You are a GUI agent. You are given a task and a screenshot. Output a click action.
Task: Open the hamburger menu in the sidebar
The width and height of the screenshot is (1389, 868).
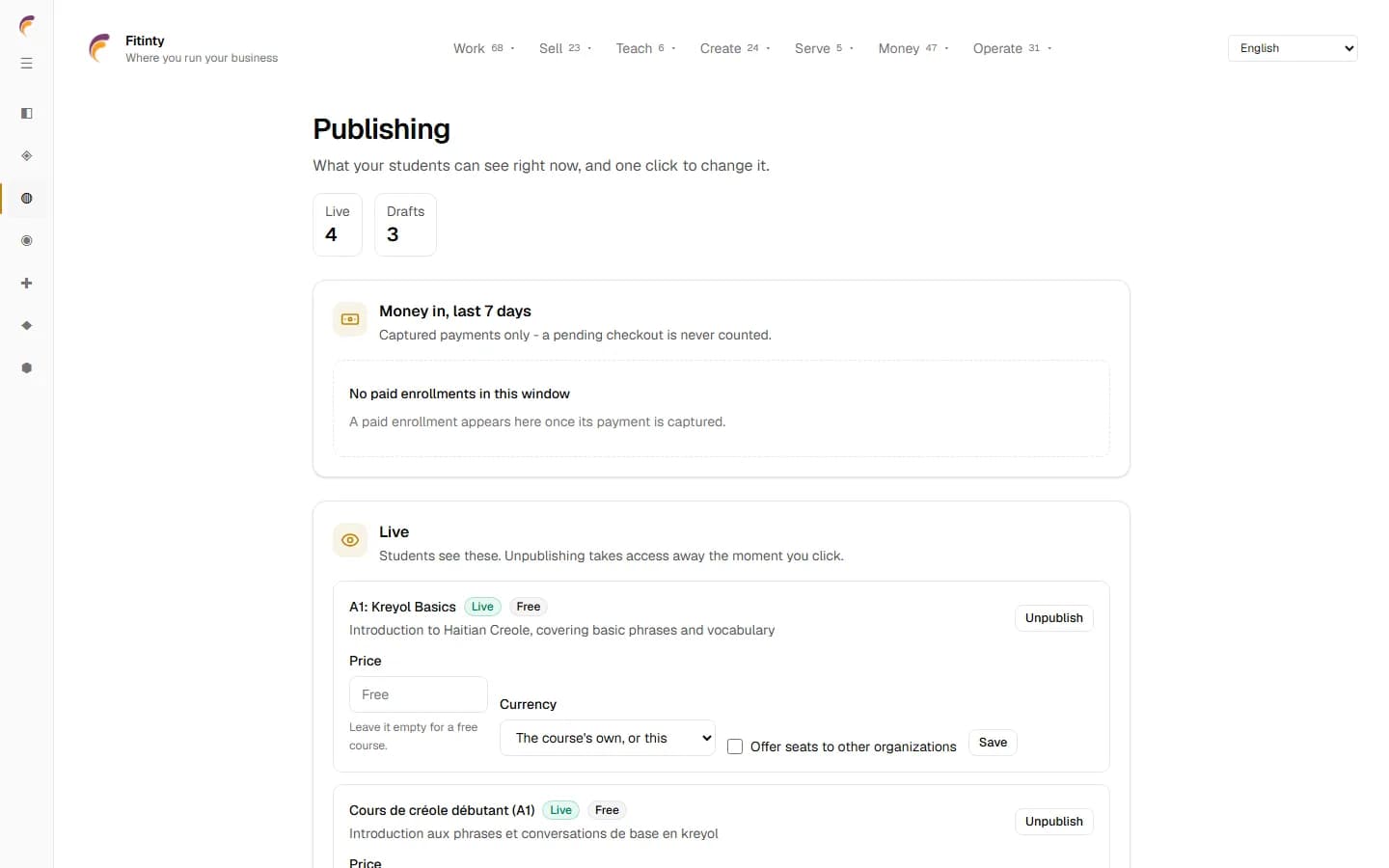[27, 64]
